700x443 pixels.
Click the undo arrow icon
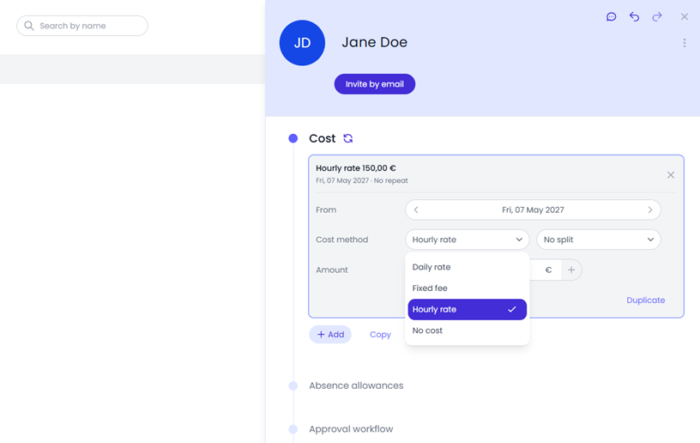pos(634,17)
